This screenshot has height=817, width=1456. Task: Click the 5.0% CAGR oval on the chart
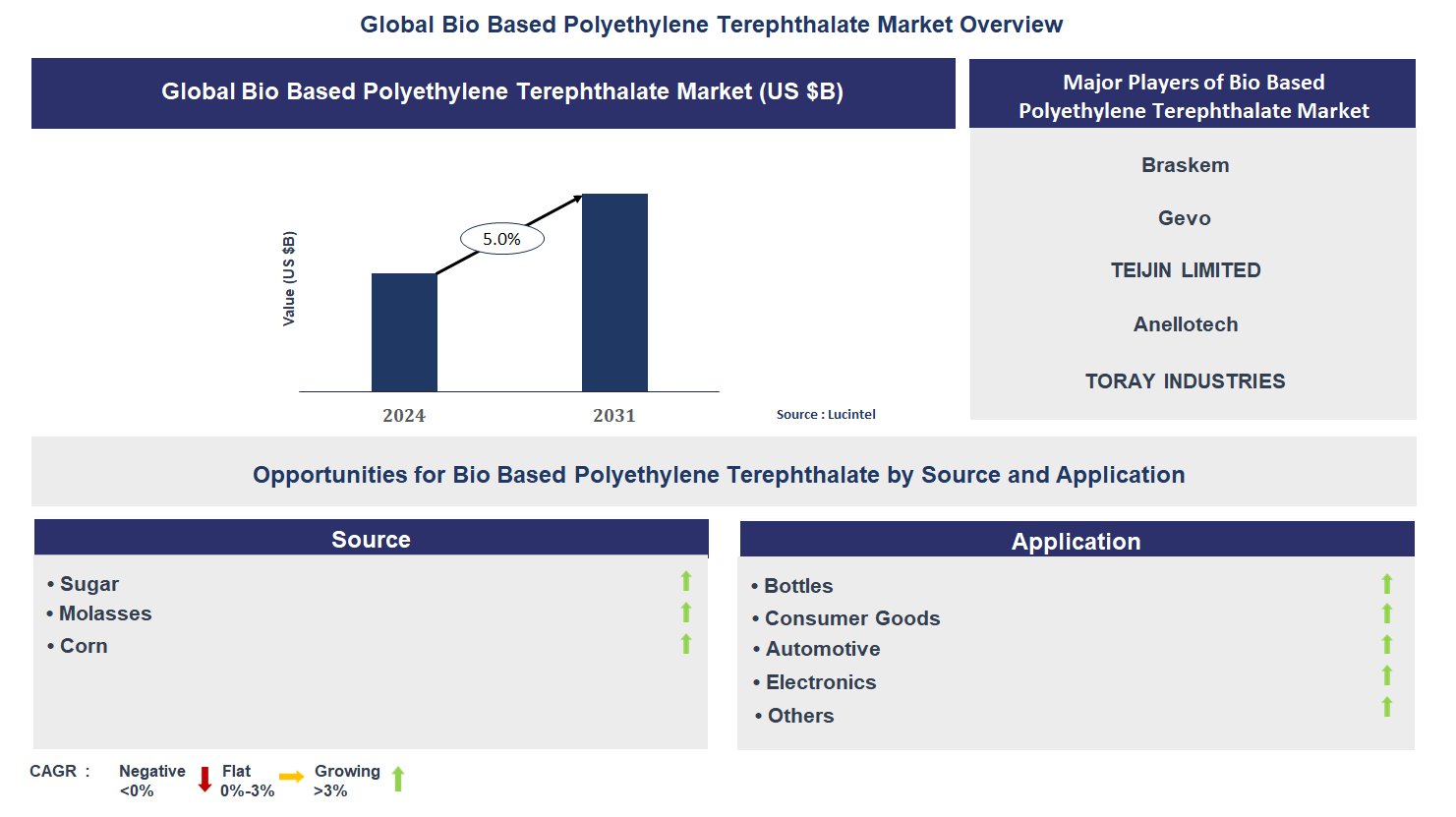tap(501, 237)
